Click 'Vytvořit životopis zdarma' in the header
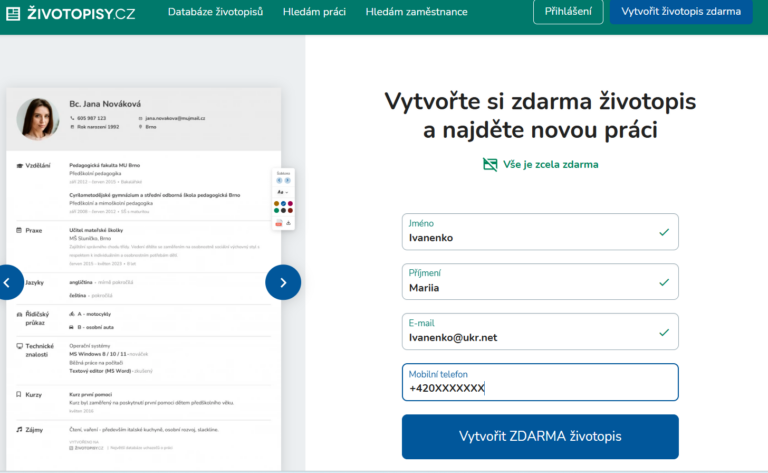This screenshot has width=768, height=473. [x=680, y=12]
